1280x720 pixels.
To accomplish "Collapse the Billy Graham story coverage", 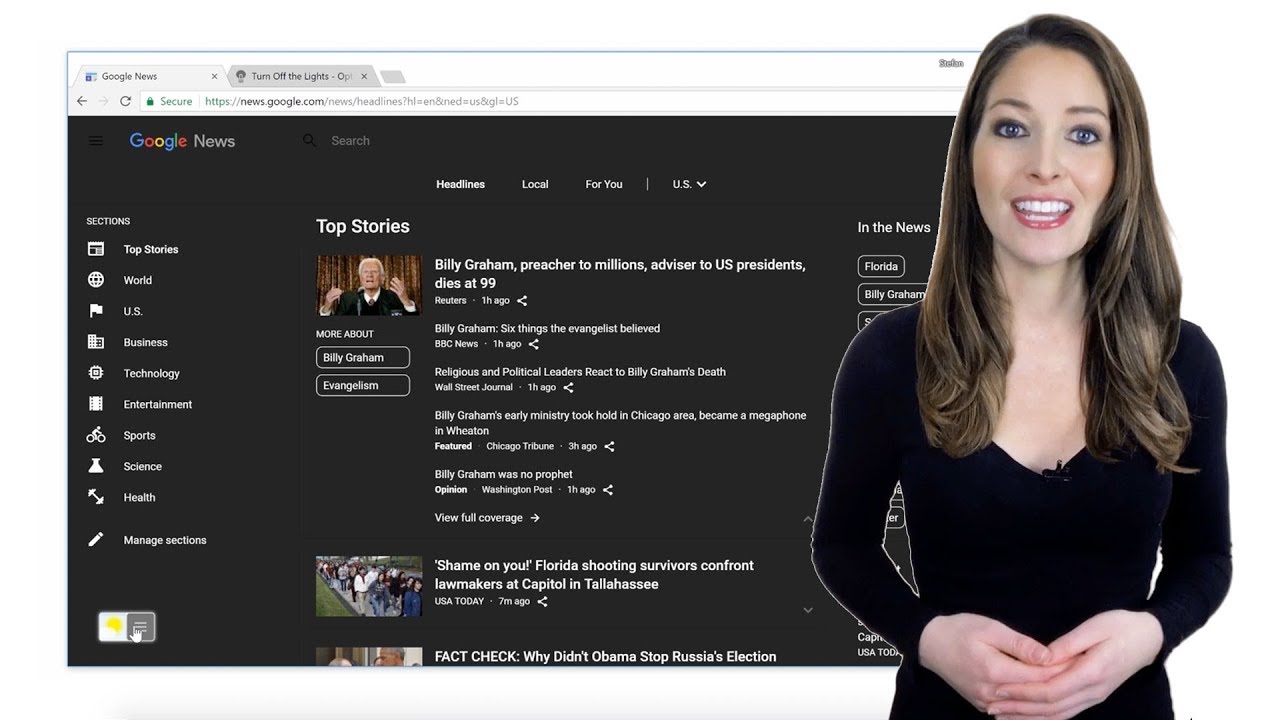I will tap(808, 519).
